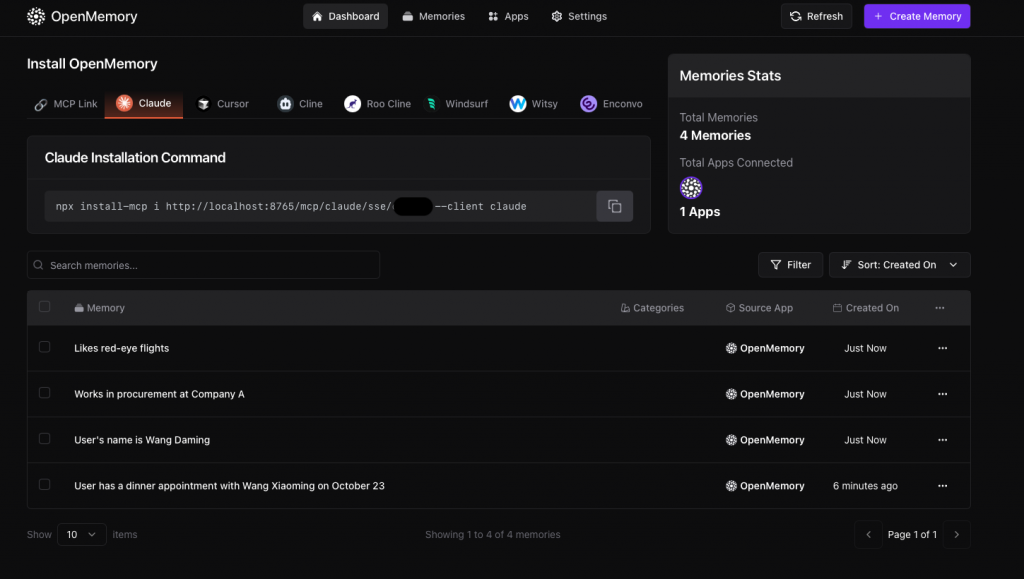Check the box for Works in procurement row
Image resolution: width=1024 pixels, height=579 pixels.
point(44,393)
